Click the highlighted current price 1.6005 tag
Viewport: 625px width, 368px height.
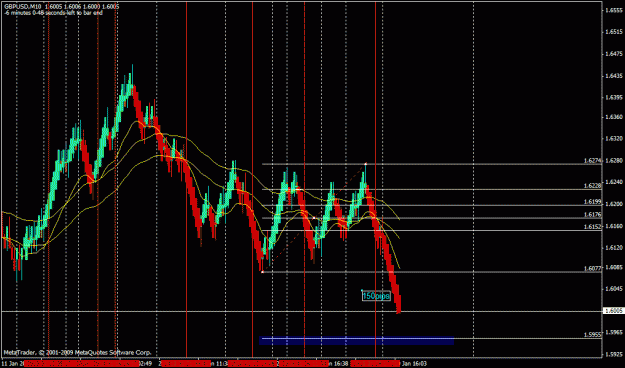(613, 311)
